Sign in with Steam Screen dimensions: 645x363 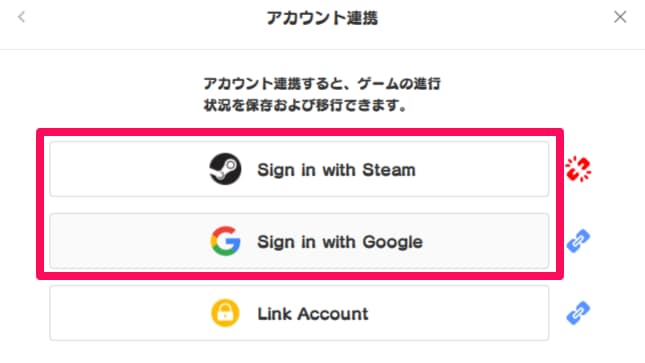point(299,169)
